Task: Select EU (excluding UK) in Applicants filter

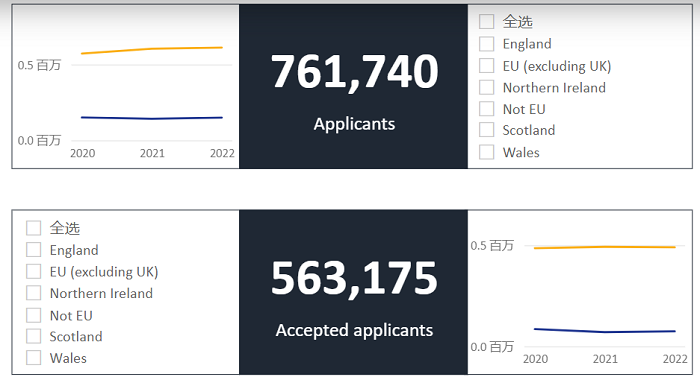Action: 487,66
